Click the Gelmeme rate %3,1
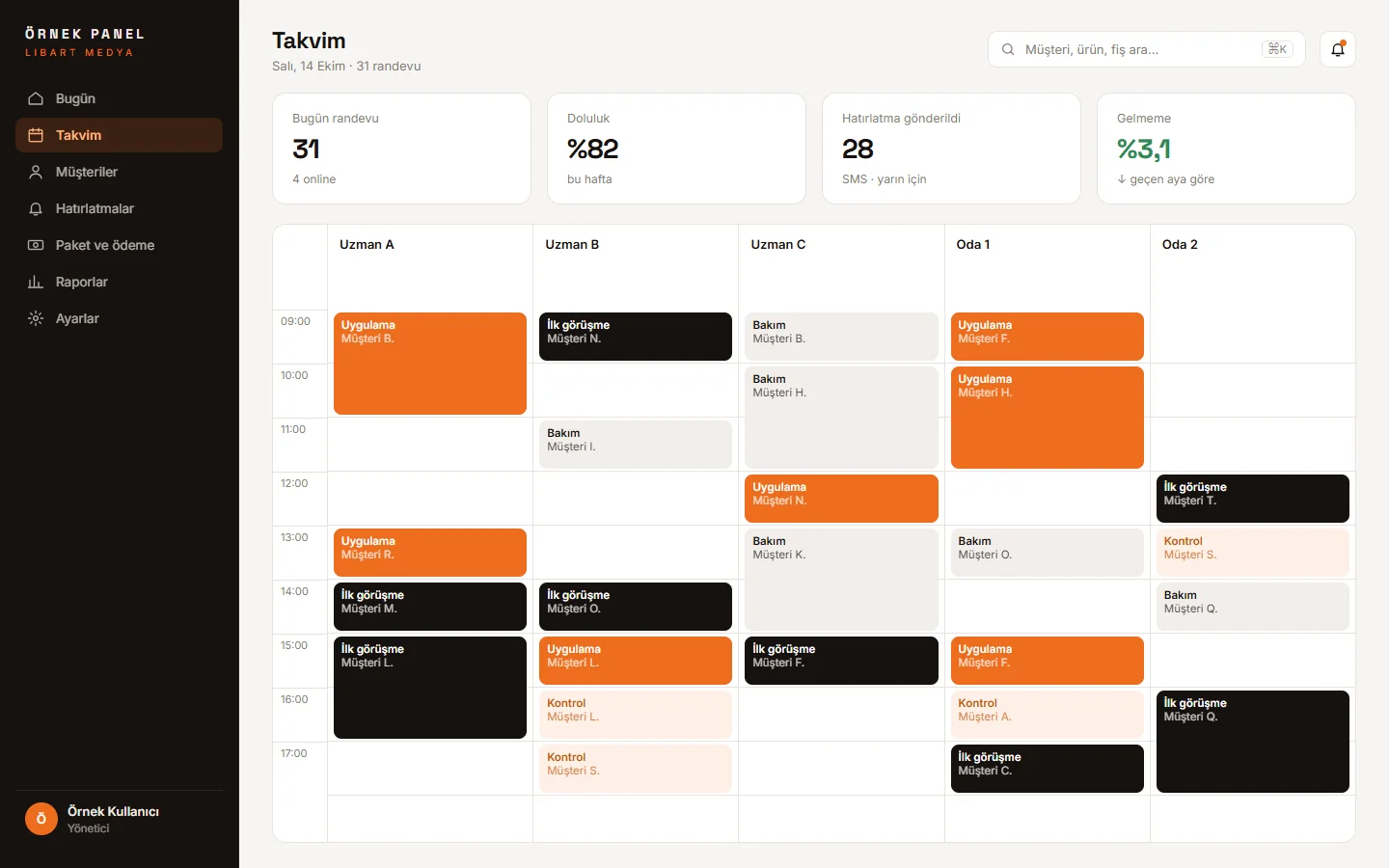1389x868 pixels. 1144,149
